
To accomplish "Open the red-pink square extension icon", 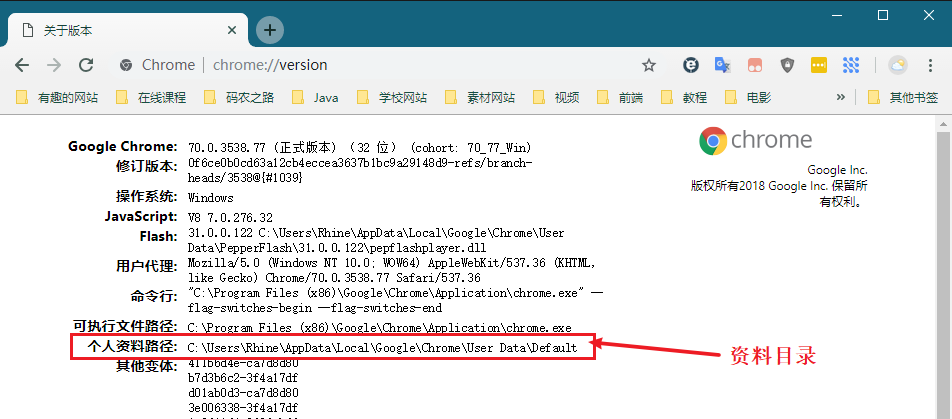I will 755,65.
